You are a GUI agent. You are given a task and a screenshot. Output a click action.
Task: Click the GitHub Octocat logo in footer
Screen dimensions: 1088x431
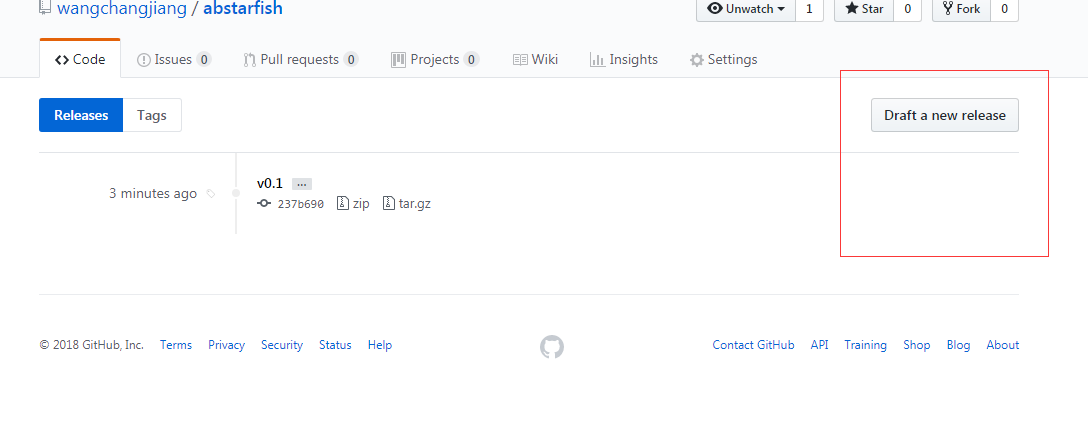552,346
